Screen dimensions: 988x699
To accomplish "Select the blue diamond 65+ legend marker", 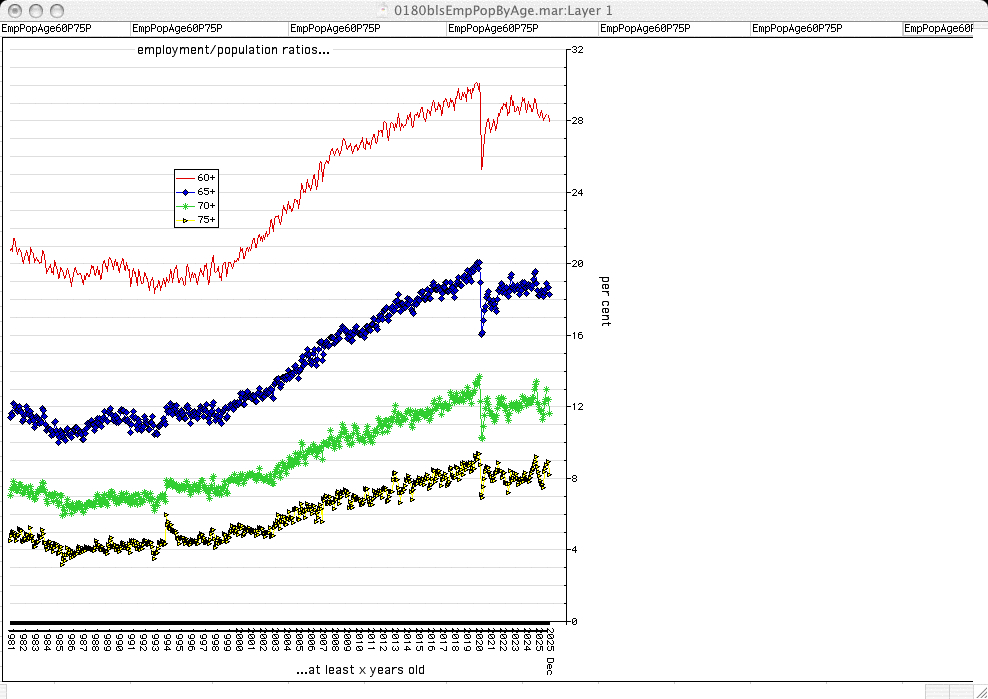I will click(185, 191).
